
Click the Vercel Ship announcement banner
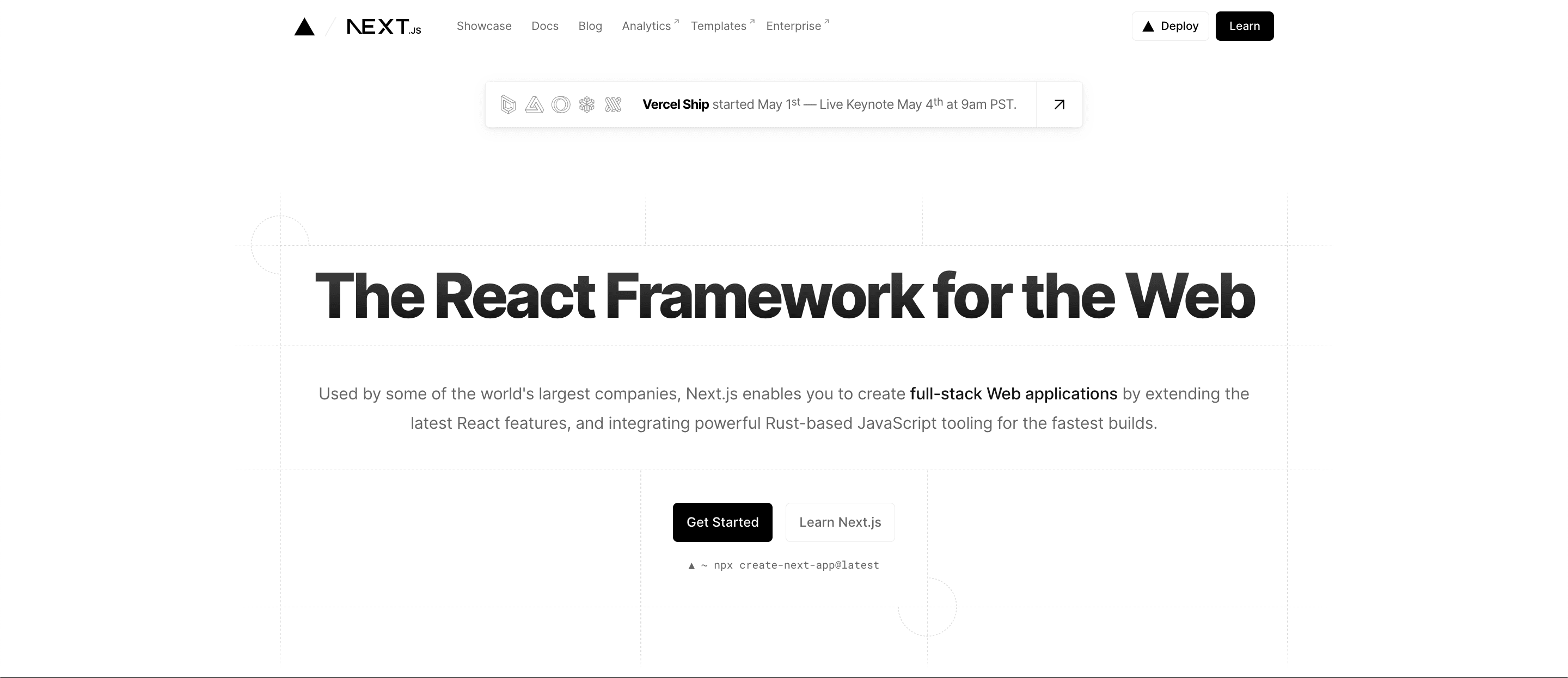pyautogui.click(x=784, y=104)
